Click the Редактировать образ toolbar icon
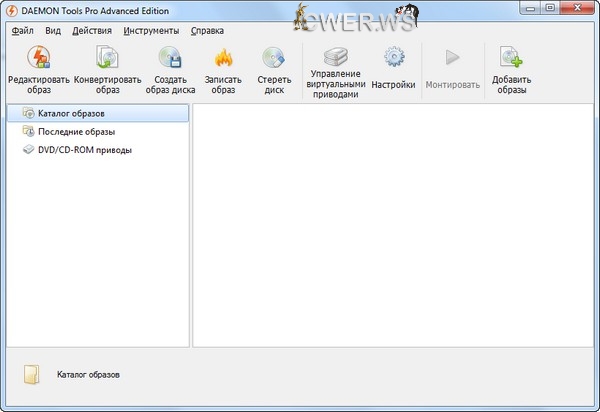Viewport: 600px width, 412px height. click(38, 60)
